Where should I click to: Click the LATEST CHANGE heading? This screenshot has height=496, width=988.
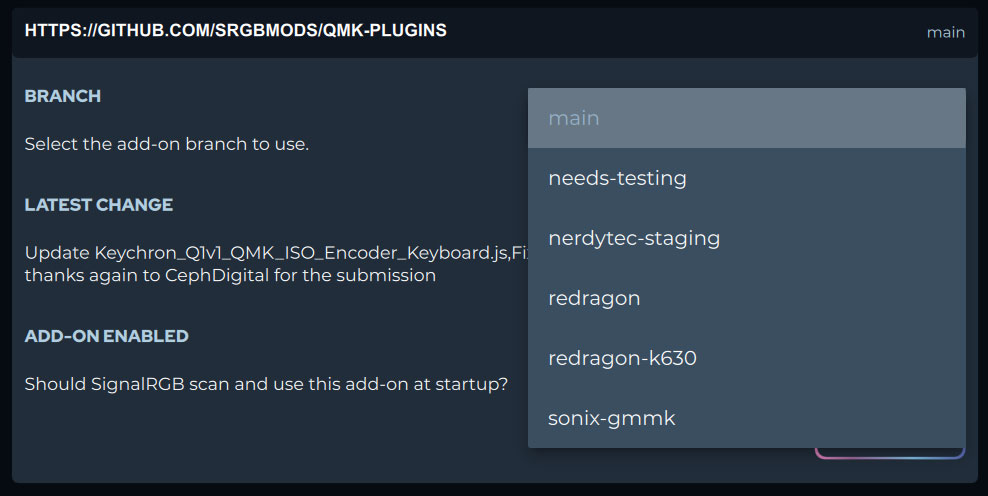[x=98, y=205]
